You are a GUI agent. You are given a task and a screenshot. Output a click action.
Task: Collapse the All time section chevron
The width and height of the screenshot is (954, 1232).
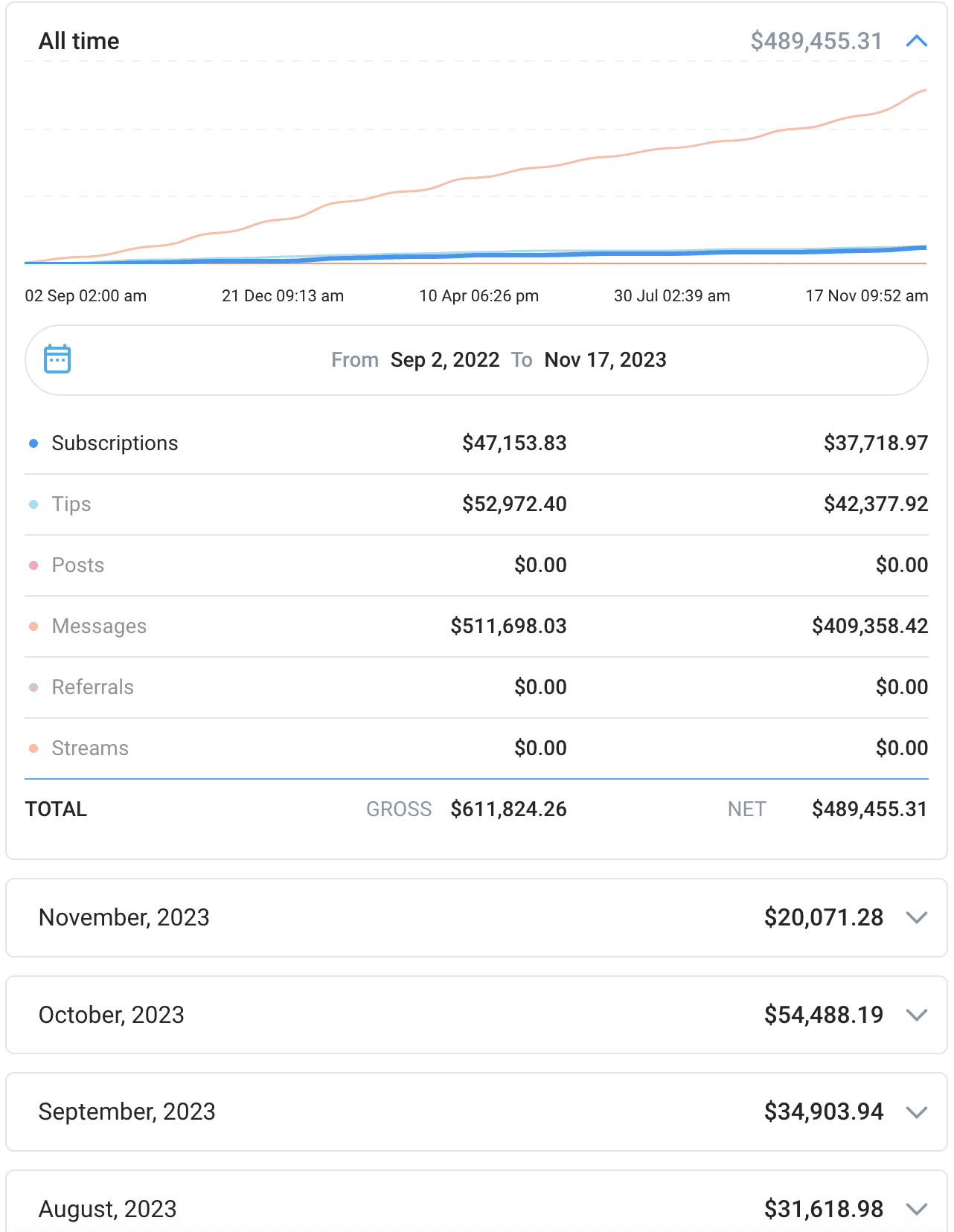[917, 41]
